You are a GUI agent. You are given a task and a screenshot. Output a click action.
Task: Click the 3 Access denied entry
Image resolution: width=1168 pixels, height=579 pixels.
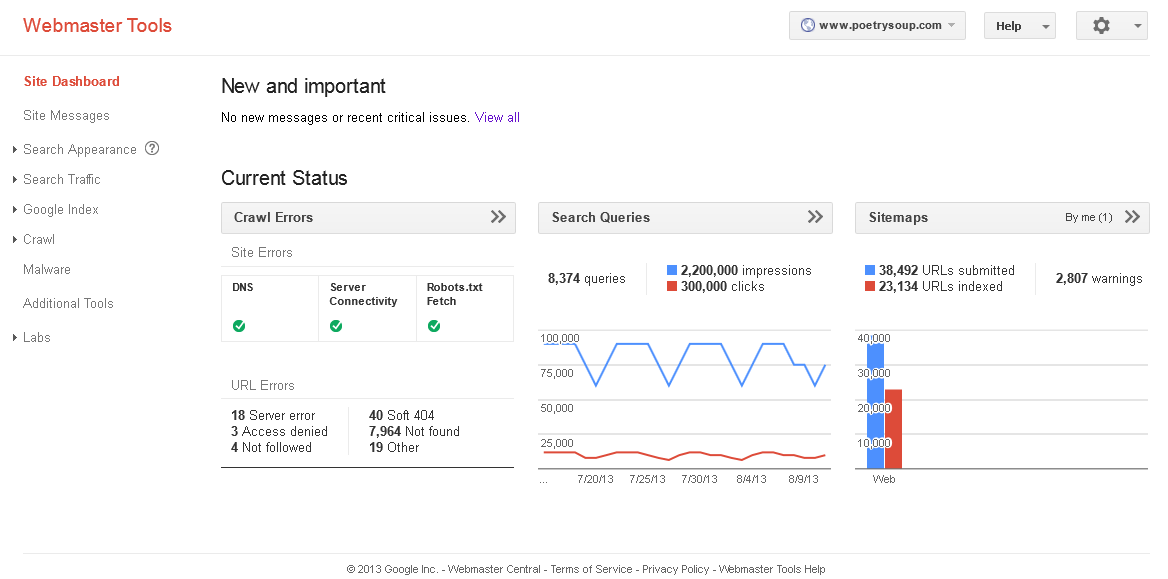tap(279, 431)
